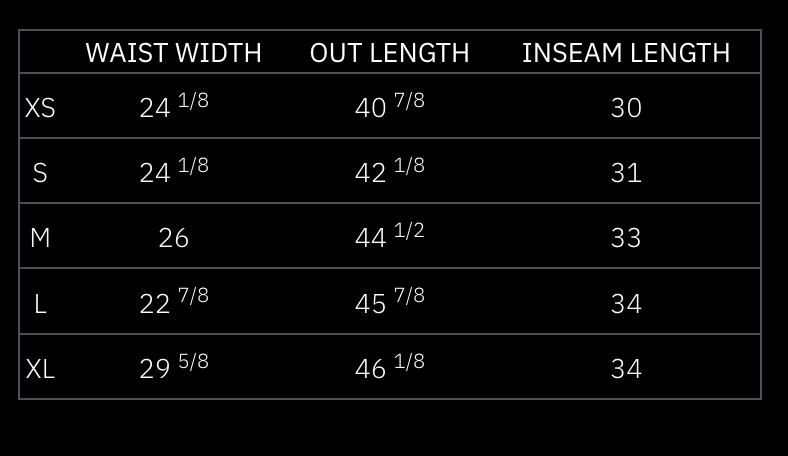Viewport: 788px width, 456px height.
Task: Click the WAIST WIDTH column header
Action: 173,53
